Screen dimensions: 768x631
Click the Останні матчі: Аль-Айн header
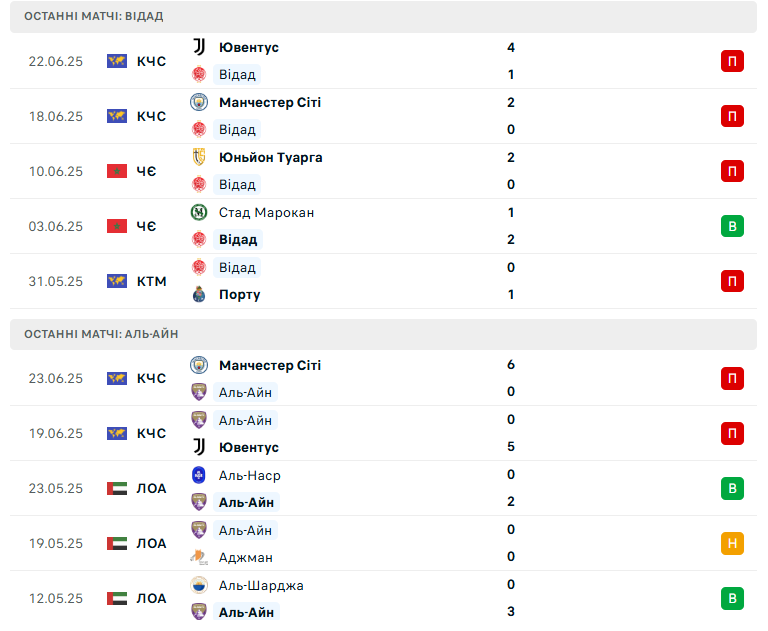[x=384, y=334]
